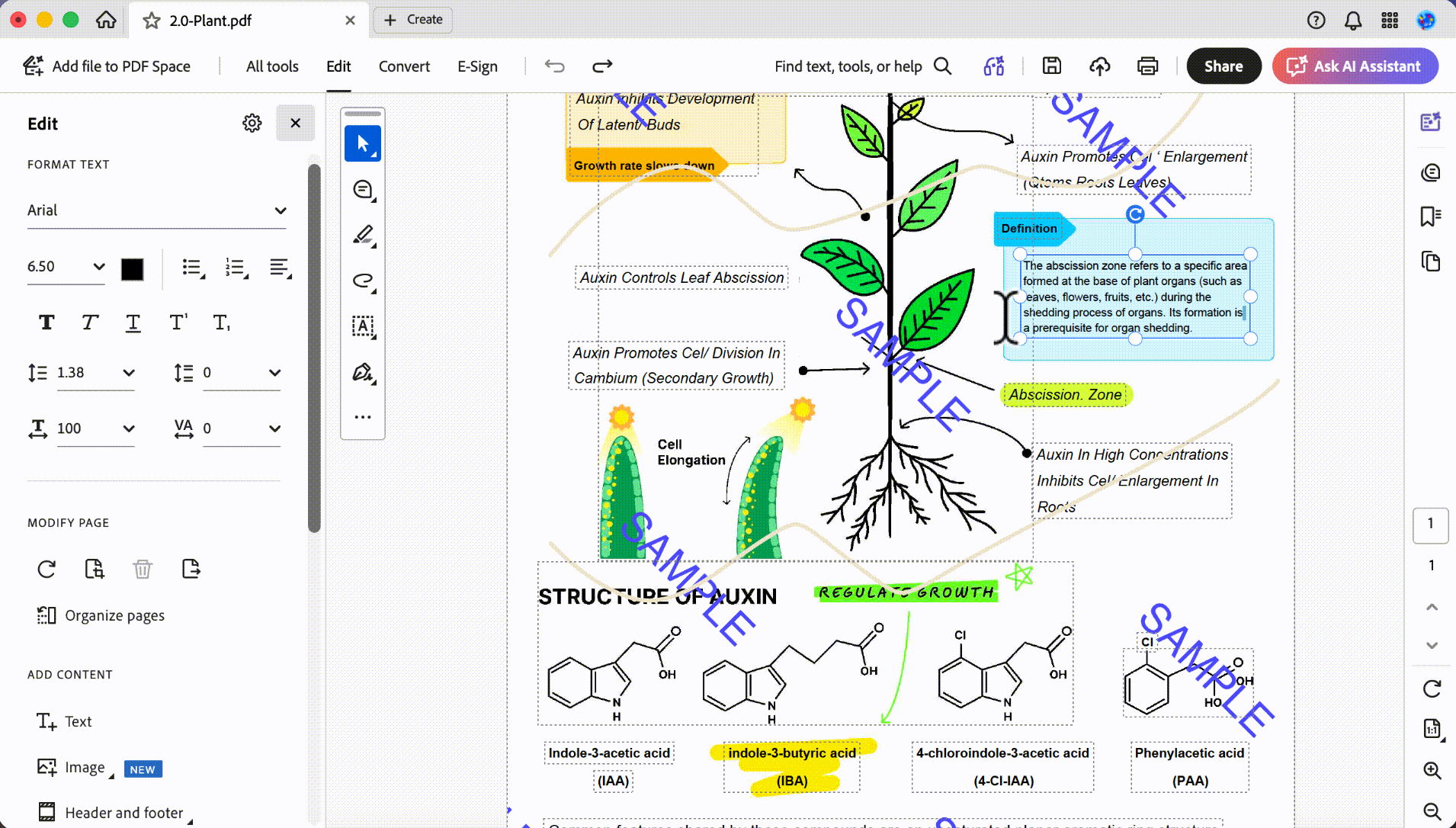Viewport: 1456px width, 828px height.
Task: Click the rotate page icon under Modify Page
Action: coord(47,570)
